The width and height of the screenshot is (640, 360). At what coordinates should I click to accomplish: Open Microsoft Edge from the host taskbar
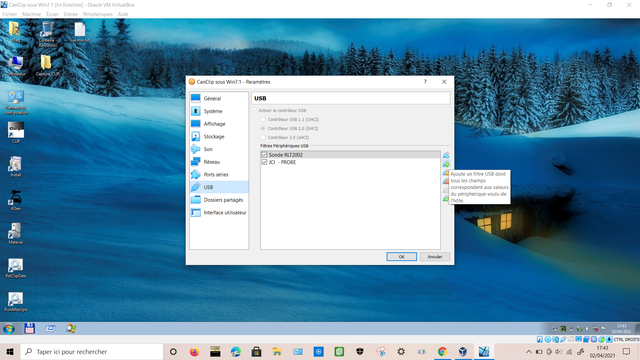(x=236, y=351)
